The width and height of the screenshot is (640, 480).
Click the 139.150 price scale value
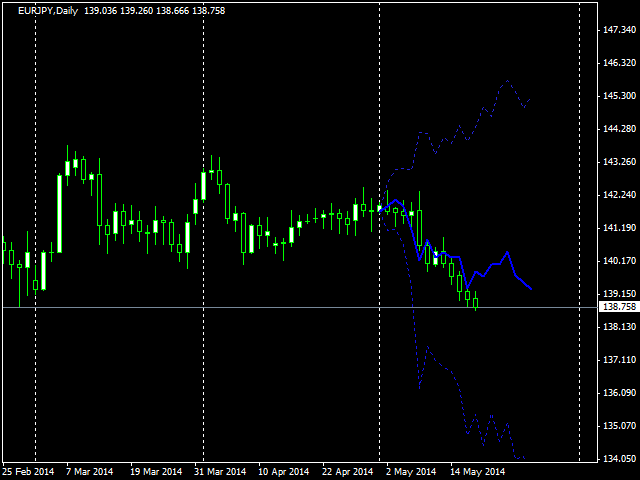619,294
